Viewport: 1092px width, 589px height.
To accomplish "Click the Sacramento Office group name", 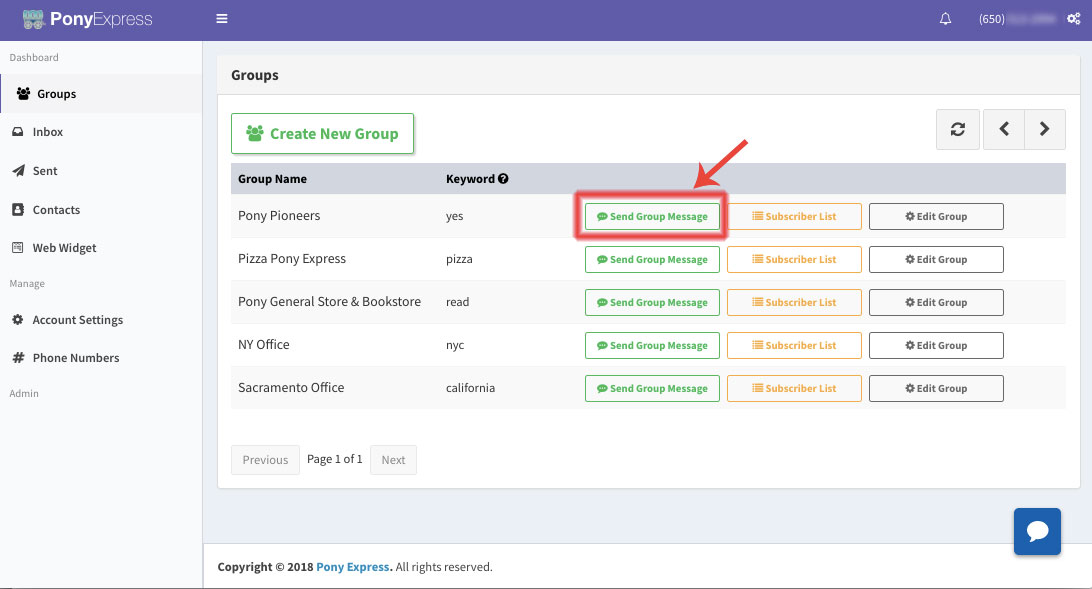I will [291, 388].
